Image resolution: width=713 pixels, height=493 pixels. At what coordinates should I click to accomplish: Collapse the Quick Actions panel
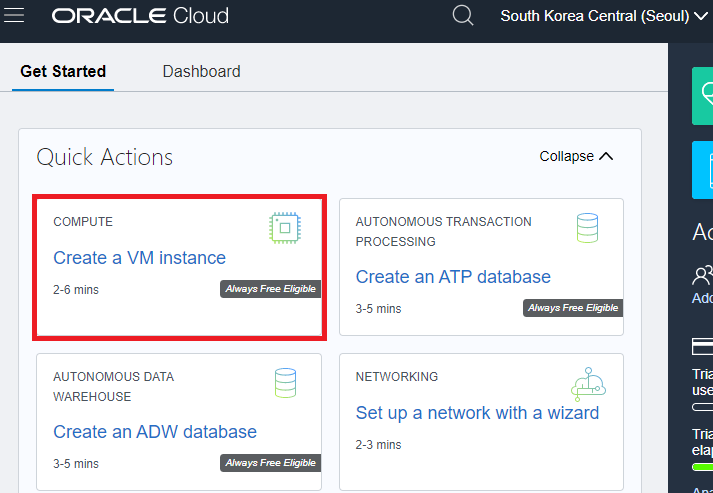pyautogui.click(x=576, y=156)
